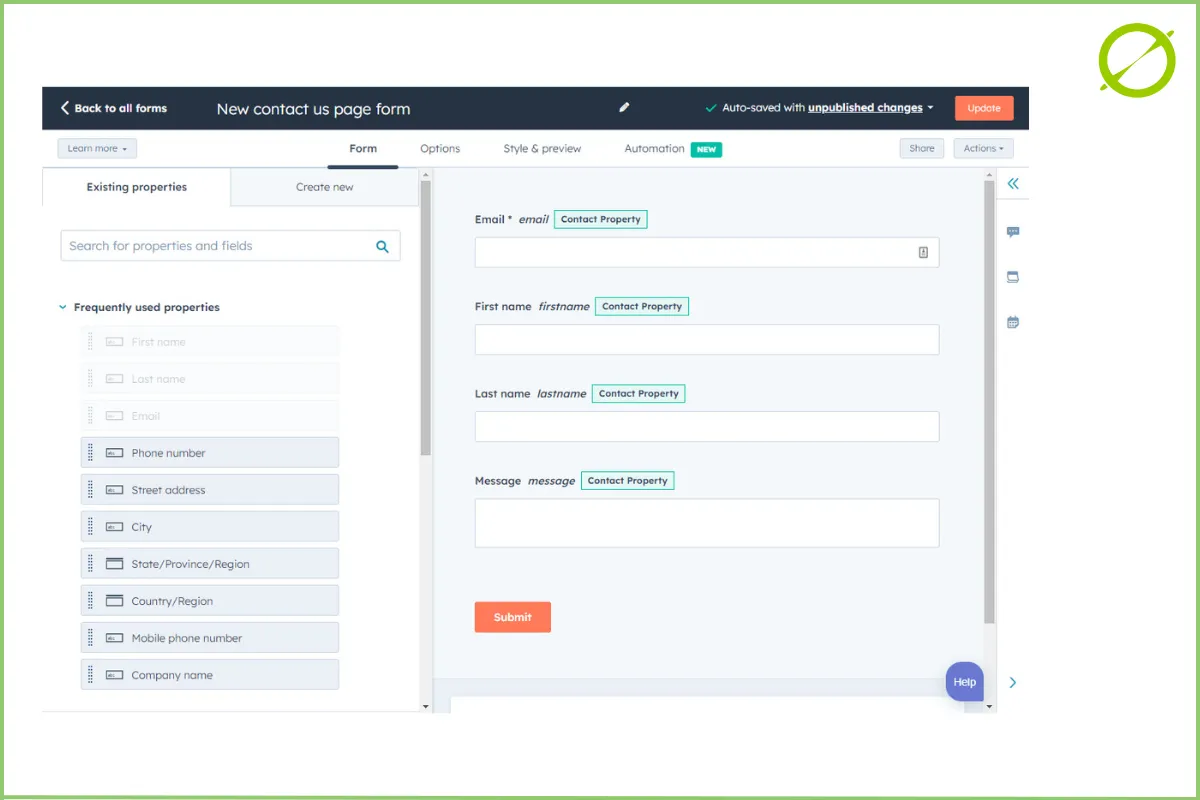Open the Style & preview tab
This screenshot has width=1200, height=800.
tap(542, 149)
